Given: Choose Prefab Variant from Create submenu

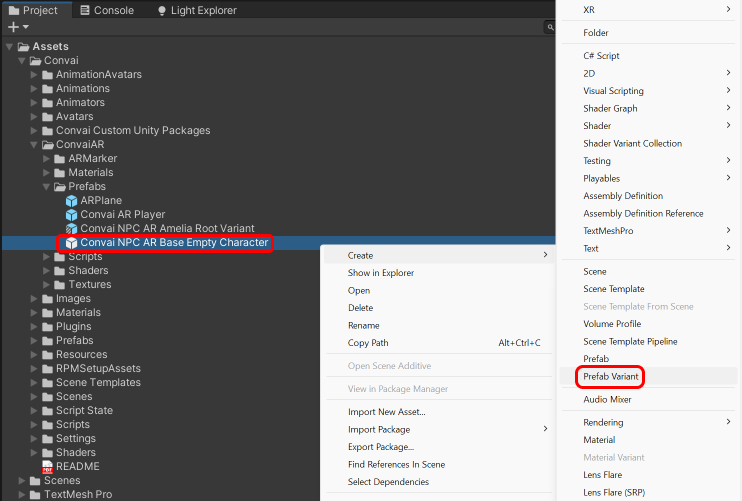Looking at the screenshot, I should [x=613, y=377].
